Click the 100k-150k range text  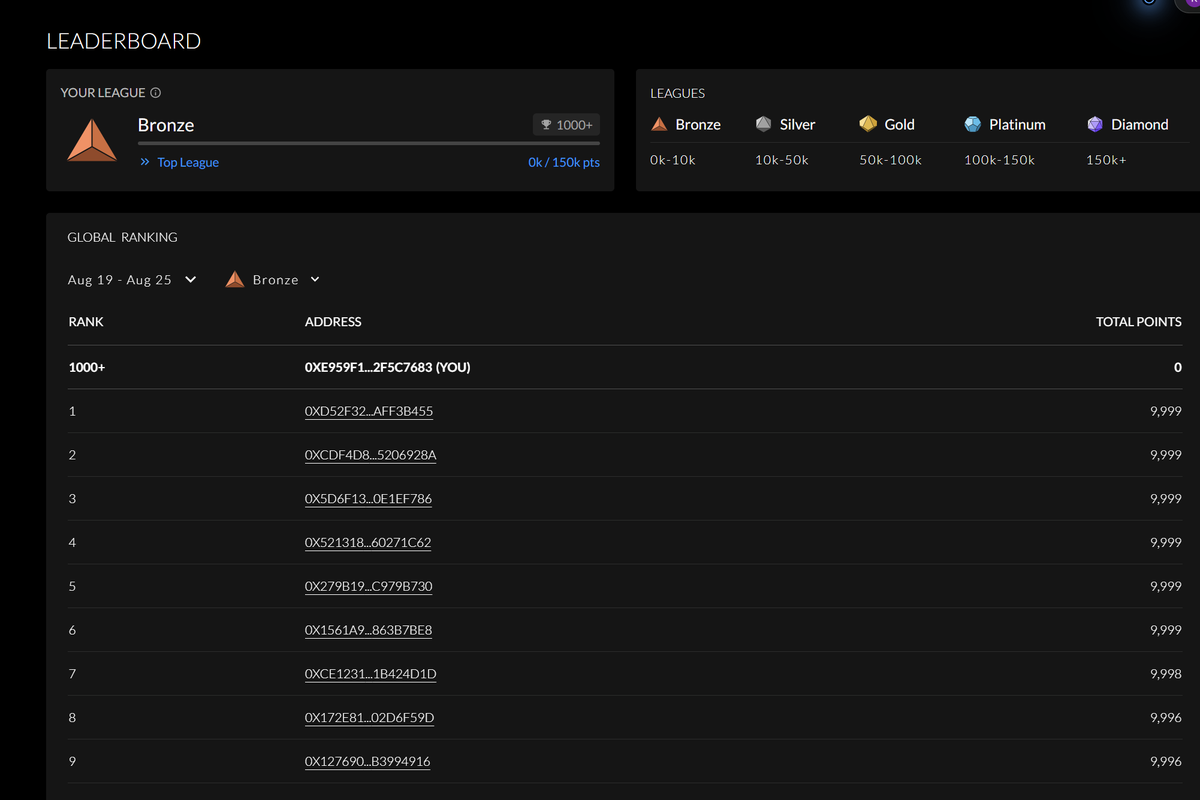[999, 160]
